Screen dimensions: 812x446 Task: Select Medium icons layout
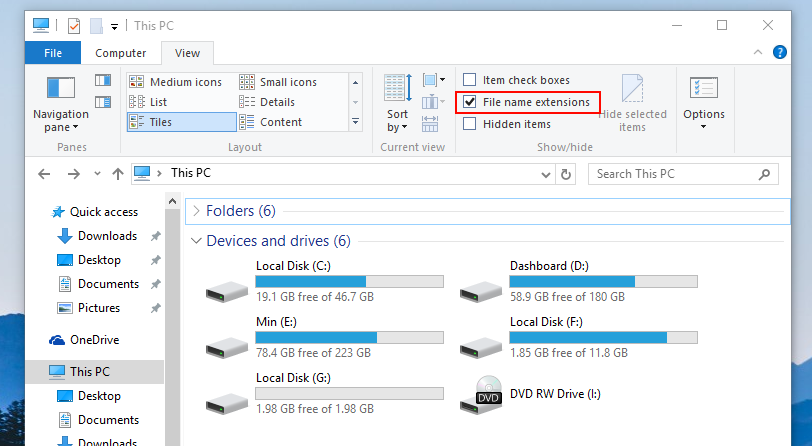coord(176,82)
